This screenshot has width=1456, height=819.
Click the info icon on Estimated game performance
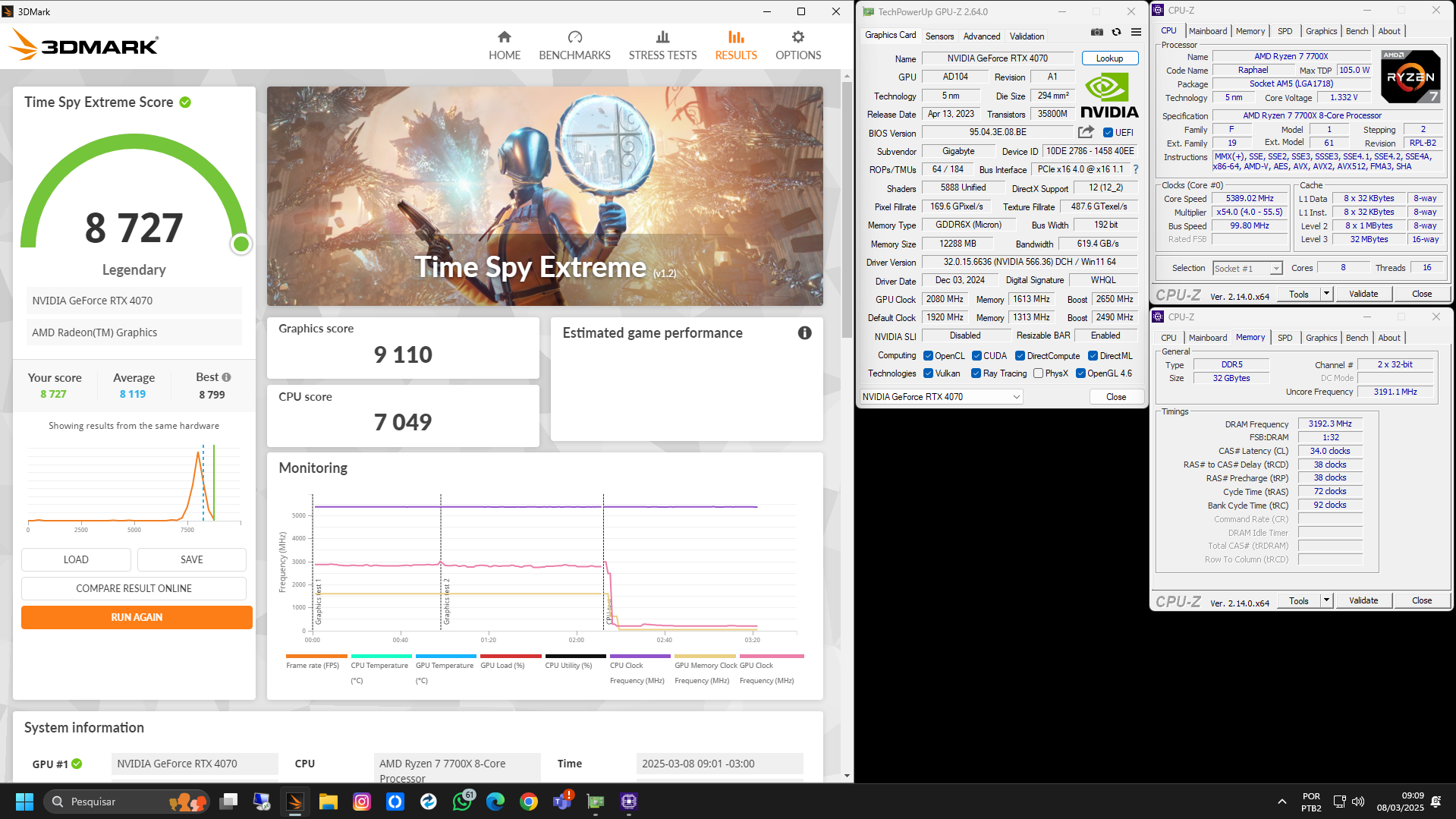click(804, 332)
